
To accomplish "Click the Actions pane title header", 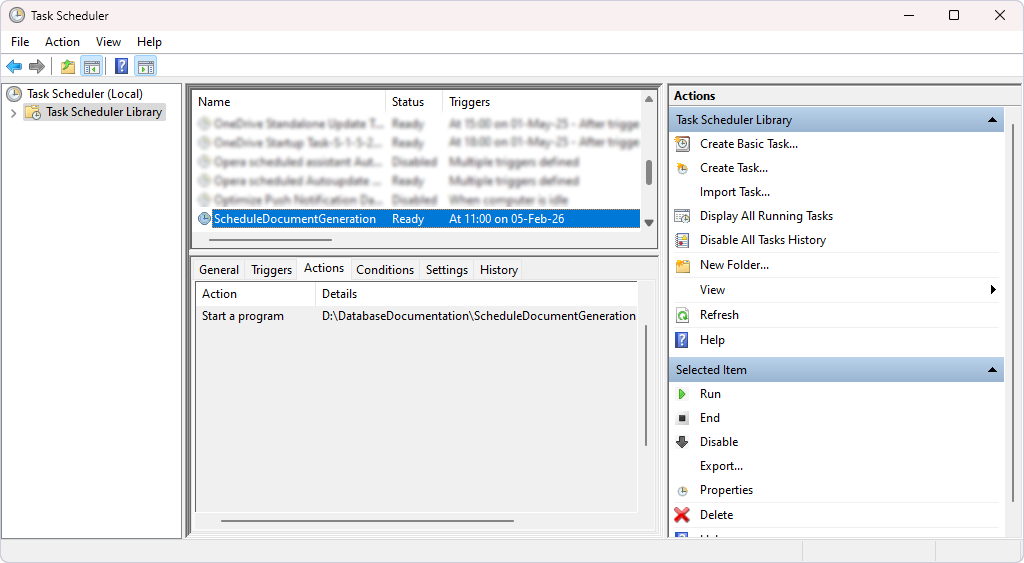I will click(x=695, y=96).
